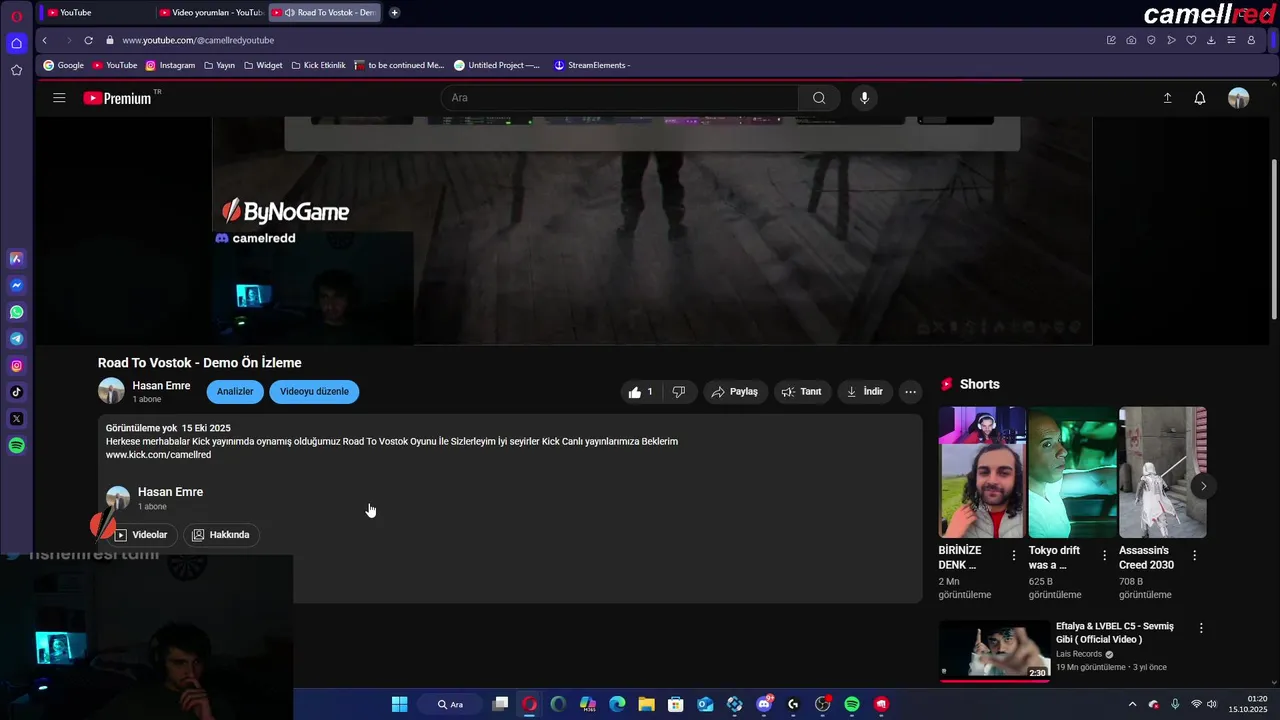Open the Hakkında chip in description
The height and width of the screenshot is (720, 1280).
[220, 535]
